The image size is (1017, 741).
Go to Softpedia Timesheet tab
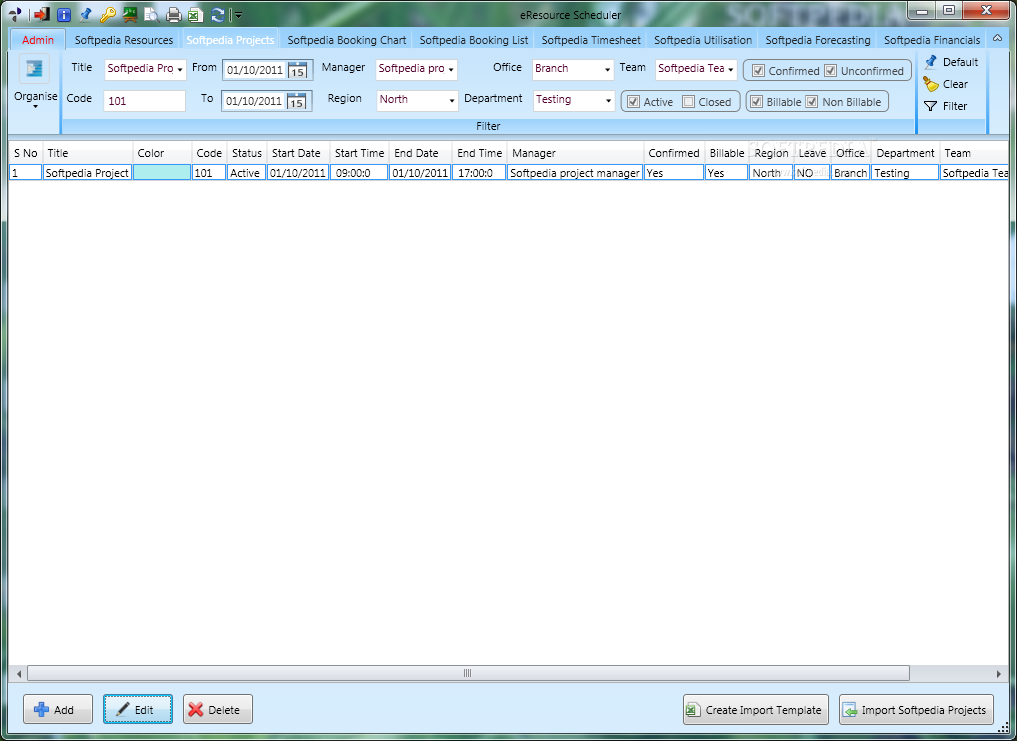tap(591, 40)
